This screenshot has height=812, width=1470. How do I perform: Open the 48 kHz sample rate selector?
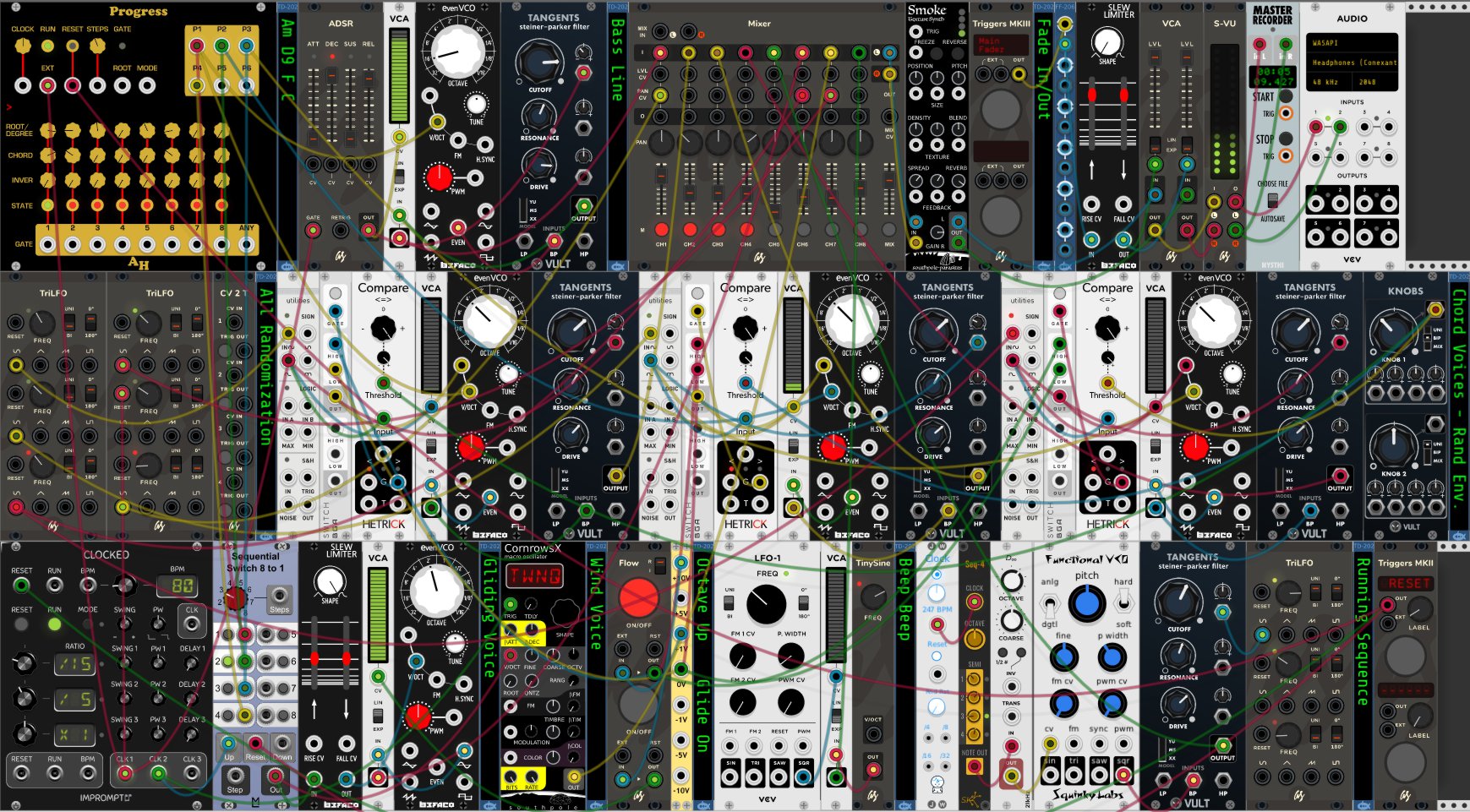coord(1330,82)
